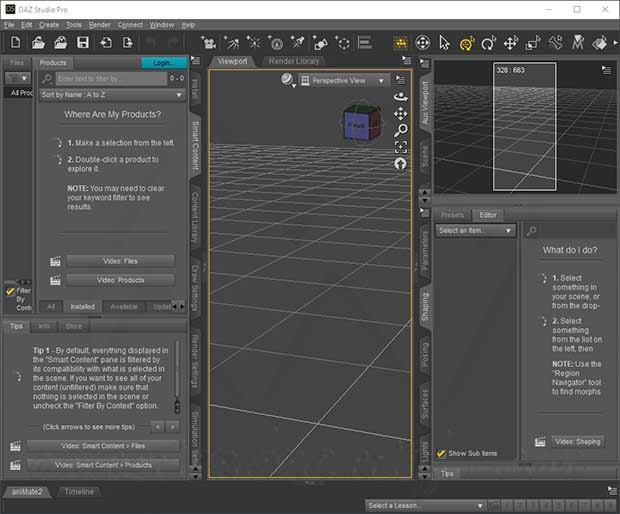Open the Window menu
620x514 pixels.
click(161, 25)
